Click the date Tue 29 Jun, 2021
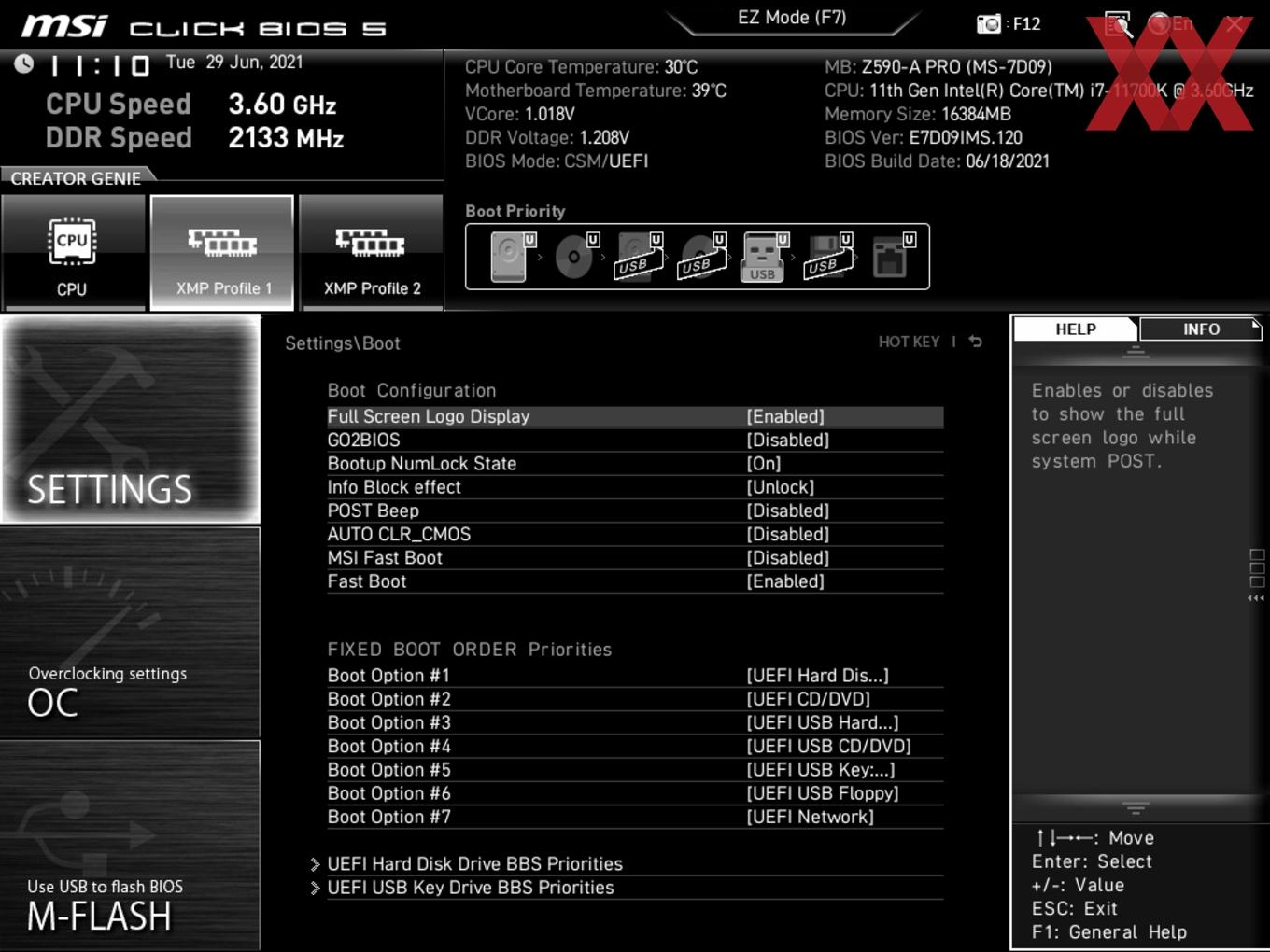Screen dimensions: 1270x952 pyautogui.click(x=234, y=63)
